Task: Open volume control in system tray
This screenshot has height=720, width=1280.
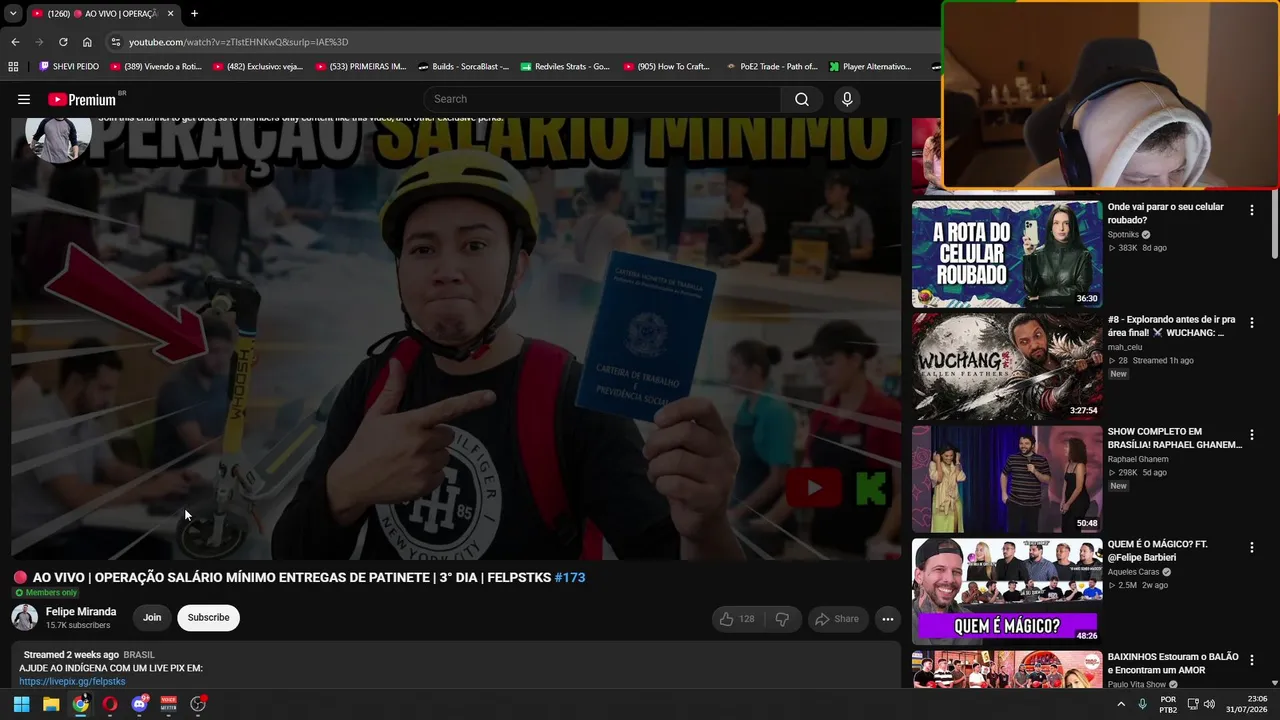Action: [x=1209, y=704]
